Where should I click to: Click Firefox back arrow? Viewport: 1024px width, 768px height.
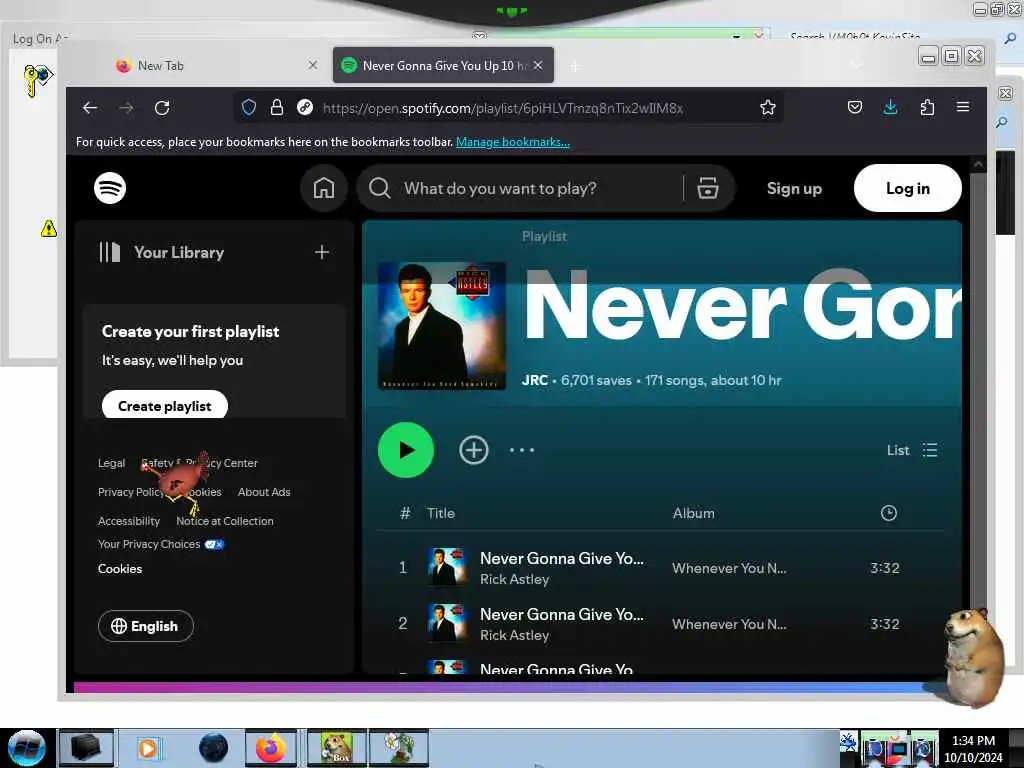pyautogui.click(x=90, y=108)
